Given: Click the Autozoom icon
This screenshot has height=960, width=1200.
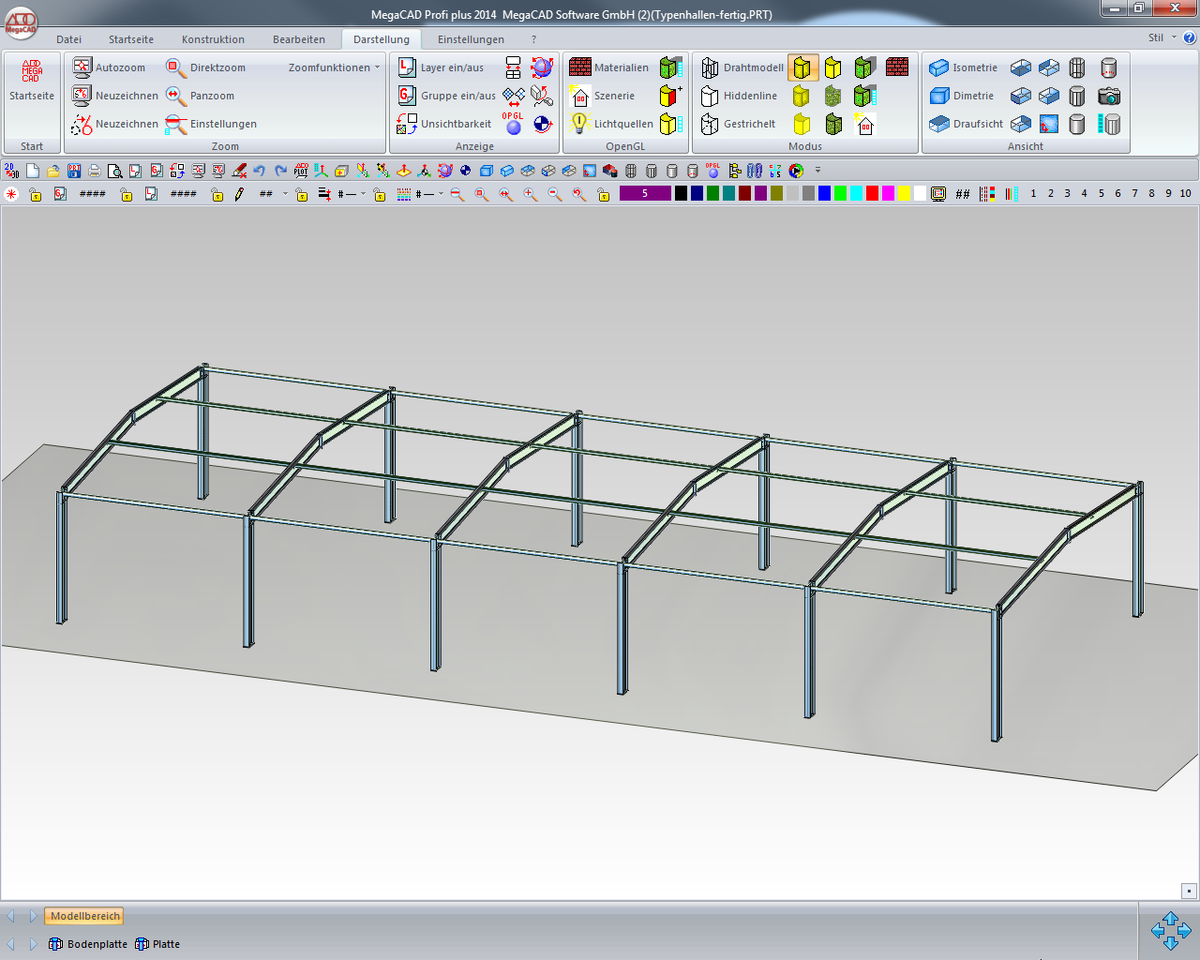Looking at the screenshot, I should coord(82,68).
